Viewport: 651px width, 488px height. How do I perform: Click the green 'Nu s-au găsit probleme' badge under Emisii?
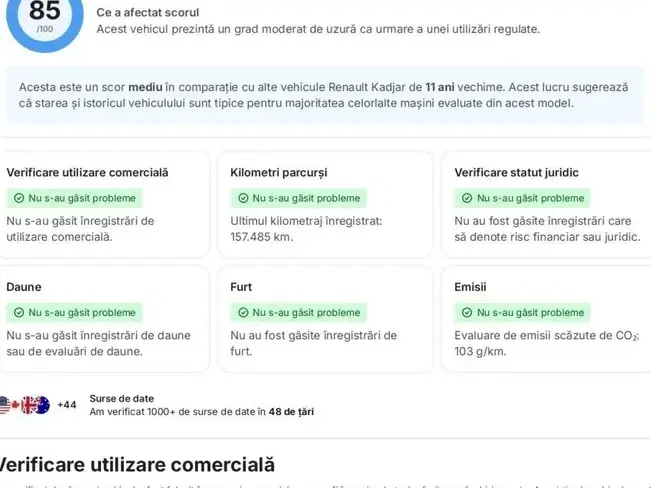(x=522, y=312)
